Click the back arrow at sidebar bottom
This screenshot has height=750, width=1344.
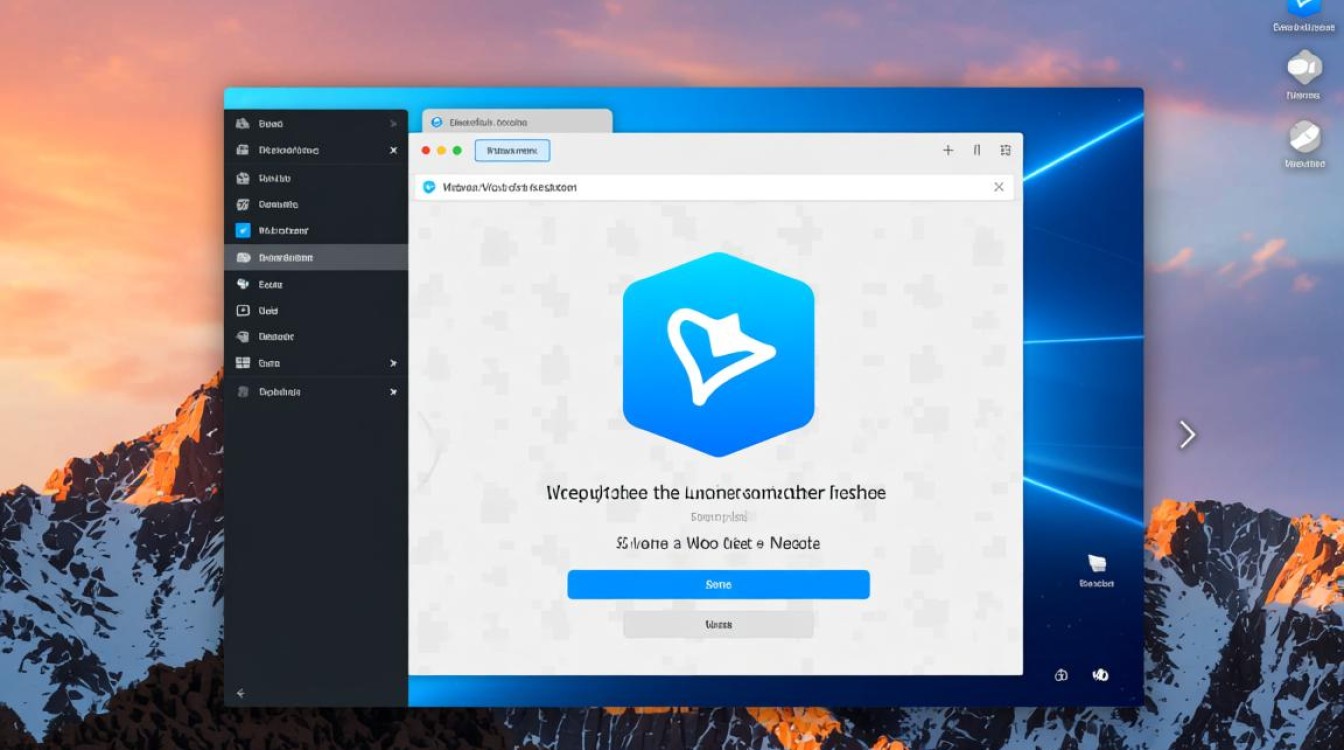(240, 693)
